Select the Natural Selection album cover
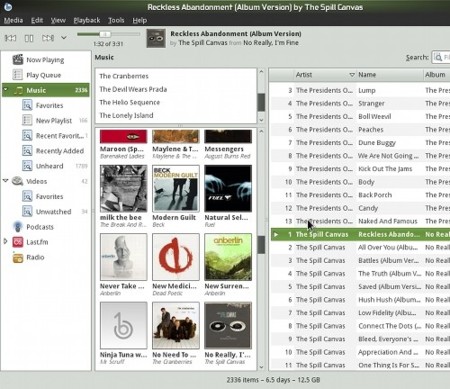 pos(228,188)
